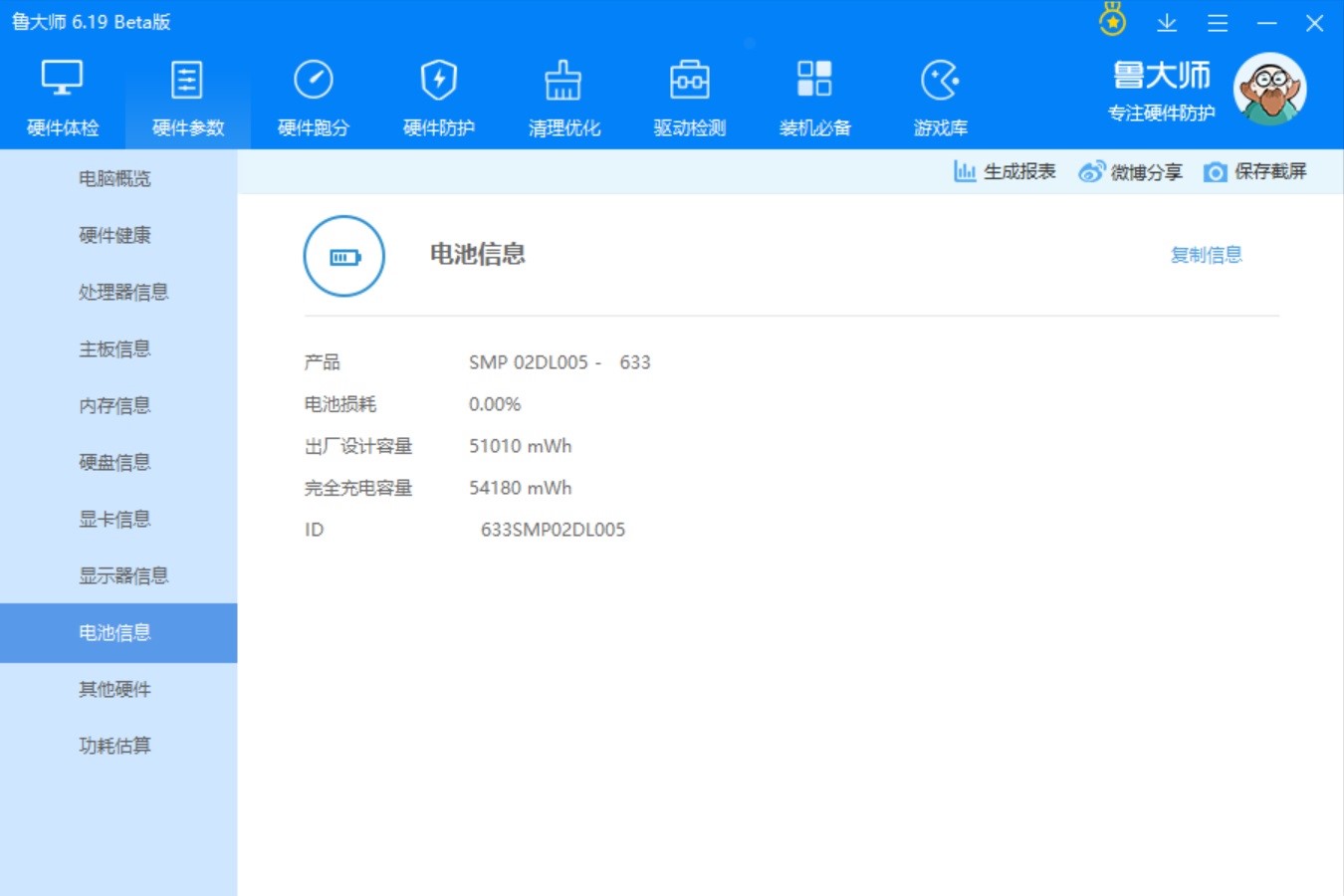Viewport: 1344px width, 896px height.
Task: Select 其他硬件 in sidebar
Action: 118,689
